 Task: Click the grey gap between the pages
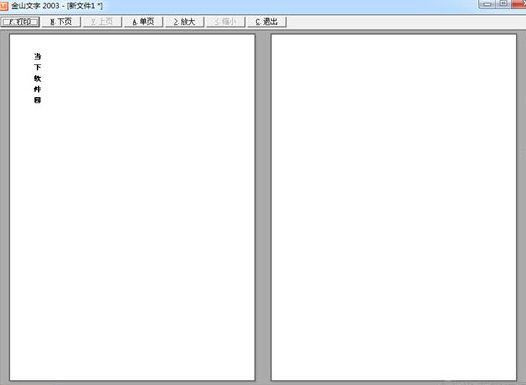263,207
